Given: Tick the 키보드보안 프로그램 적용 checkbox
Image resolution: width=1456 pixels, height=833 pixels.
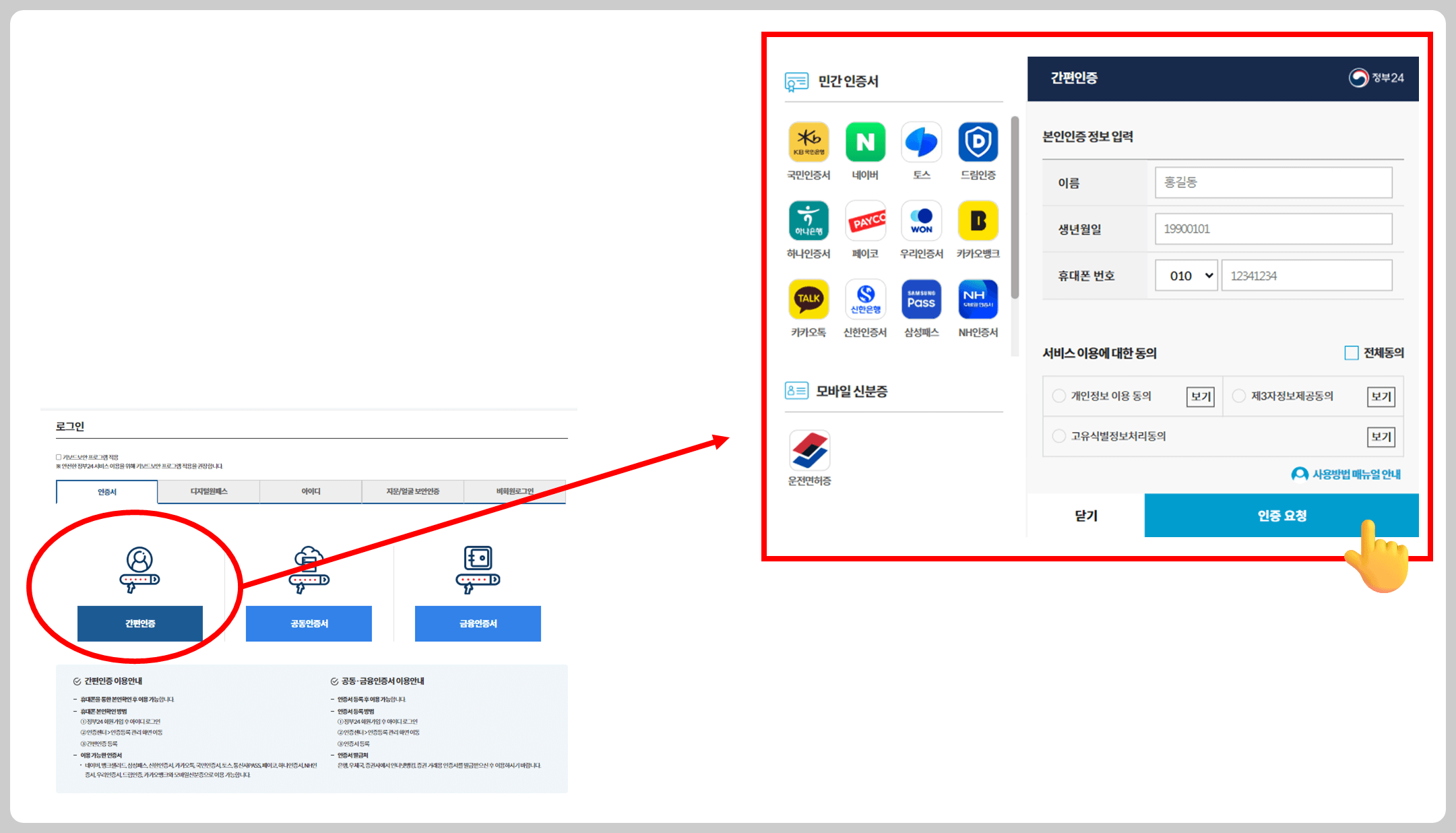Looking at the screenshot, I should coord(59,457).
